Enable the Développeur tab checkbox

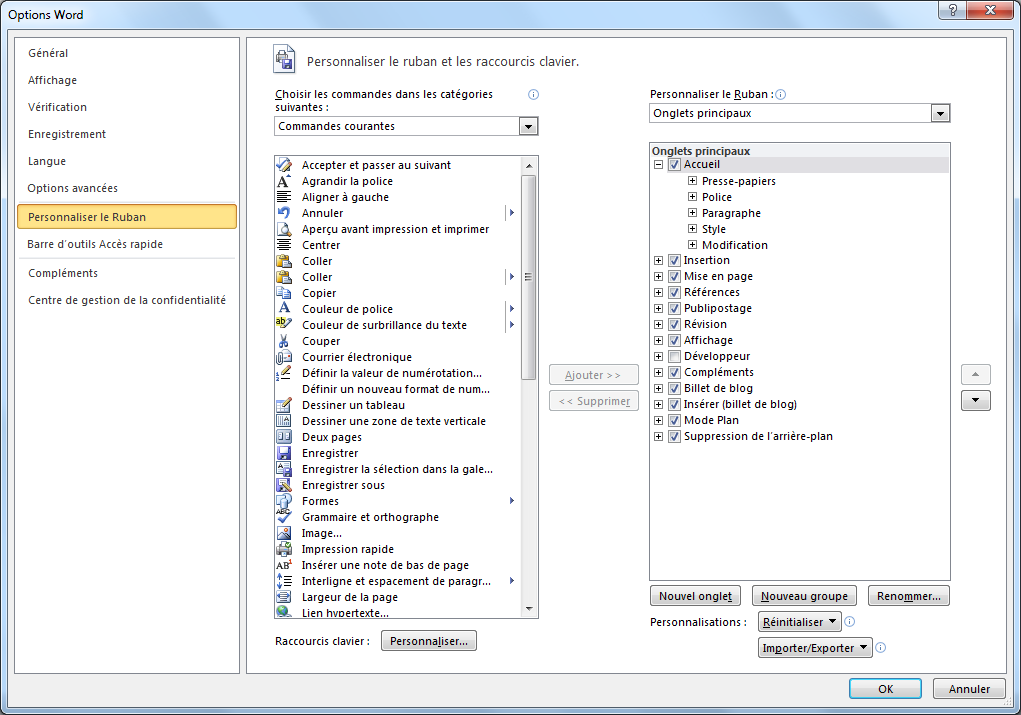click(x=674, y=356)
